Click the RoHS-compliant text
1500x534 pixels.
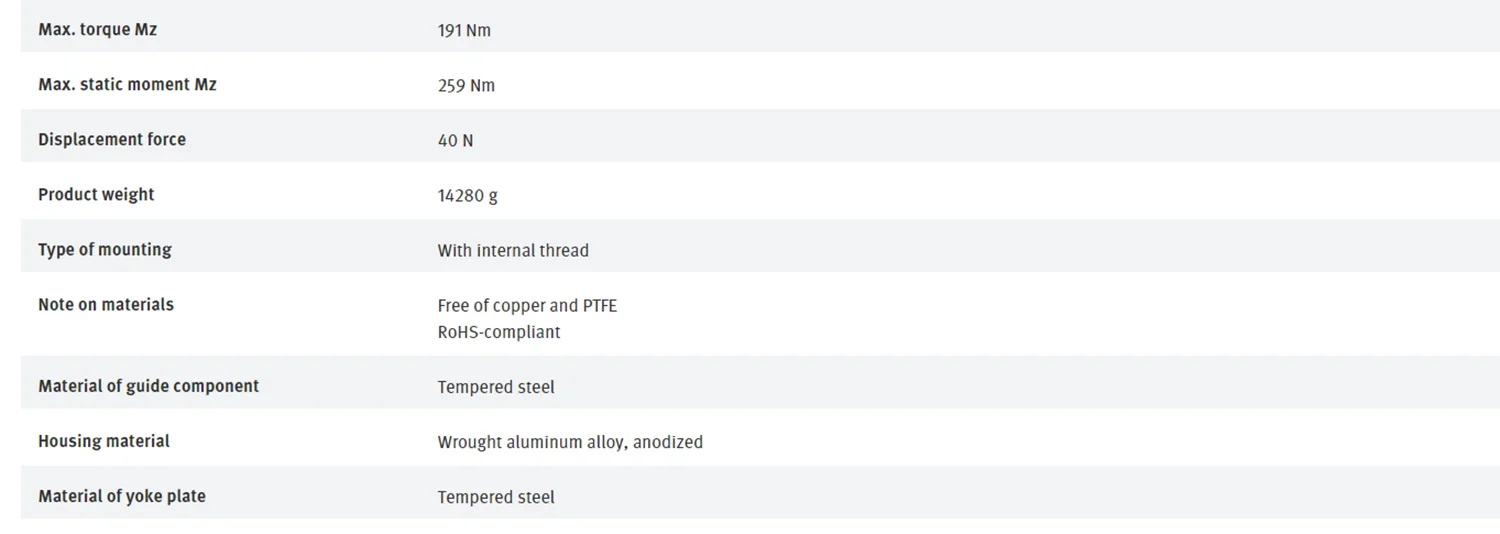(499, 332)
